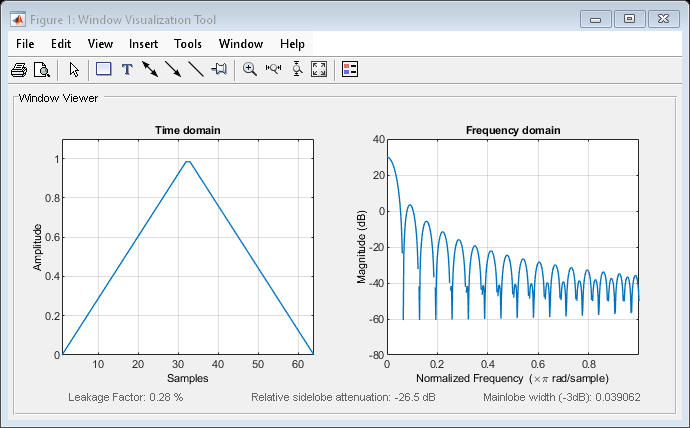This screenshot has width=690, height=428.
Task: Open Print Preview from toolbar
Action: coord(42,70)
